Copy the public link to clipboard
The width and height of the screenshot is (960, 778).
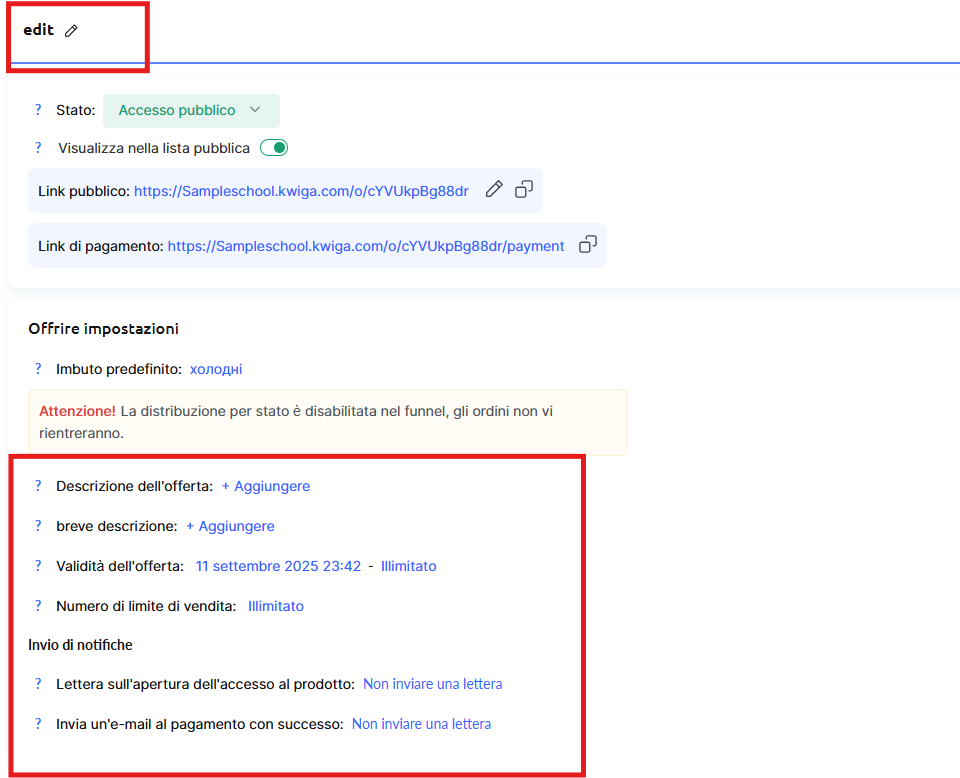(524, 190)
